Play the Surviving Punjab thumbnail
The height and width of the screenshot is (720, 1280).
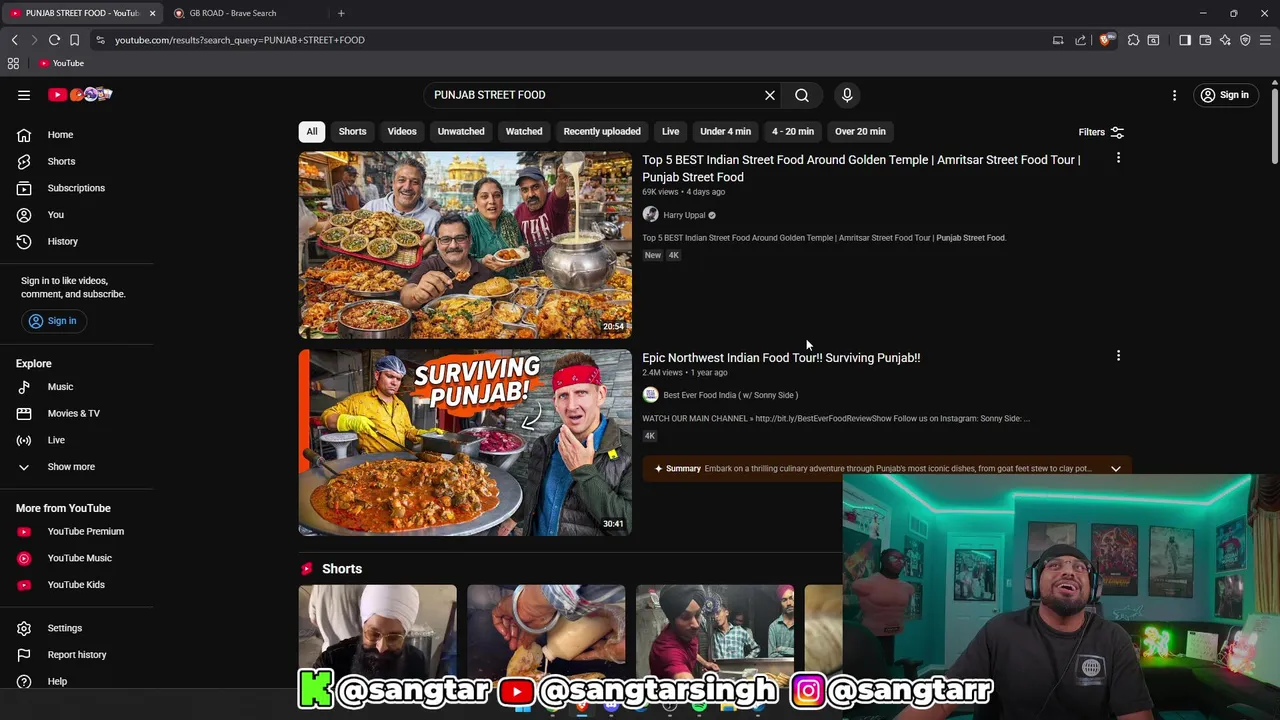465,442
